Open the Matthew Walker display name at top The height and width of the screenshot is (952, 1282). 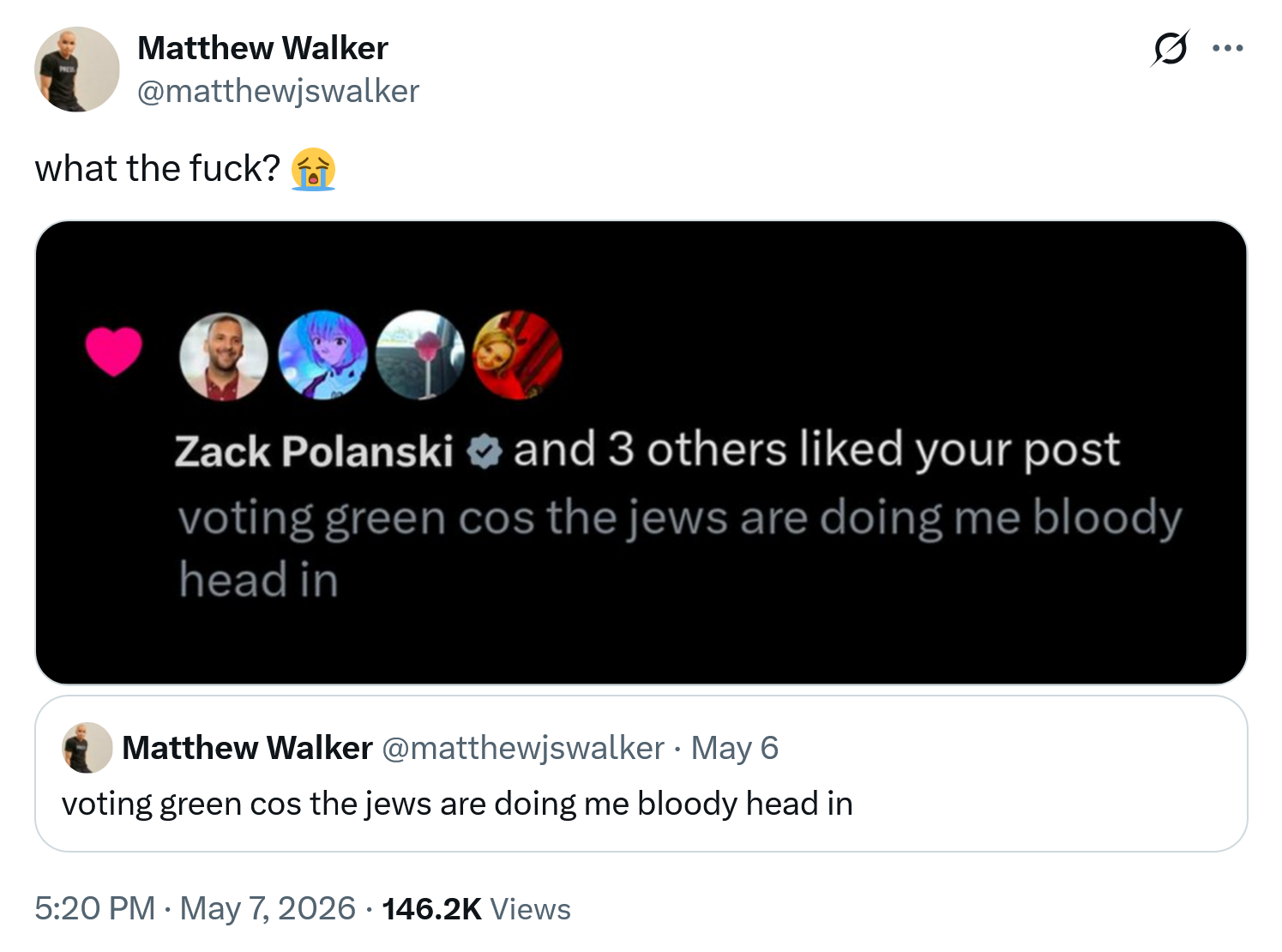(x=262, y=48)
